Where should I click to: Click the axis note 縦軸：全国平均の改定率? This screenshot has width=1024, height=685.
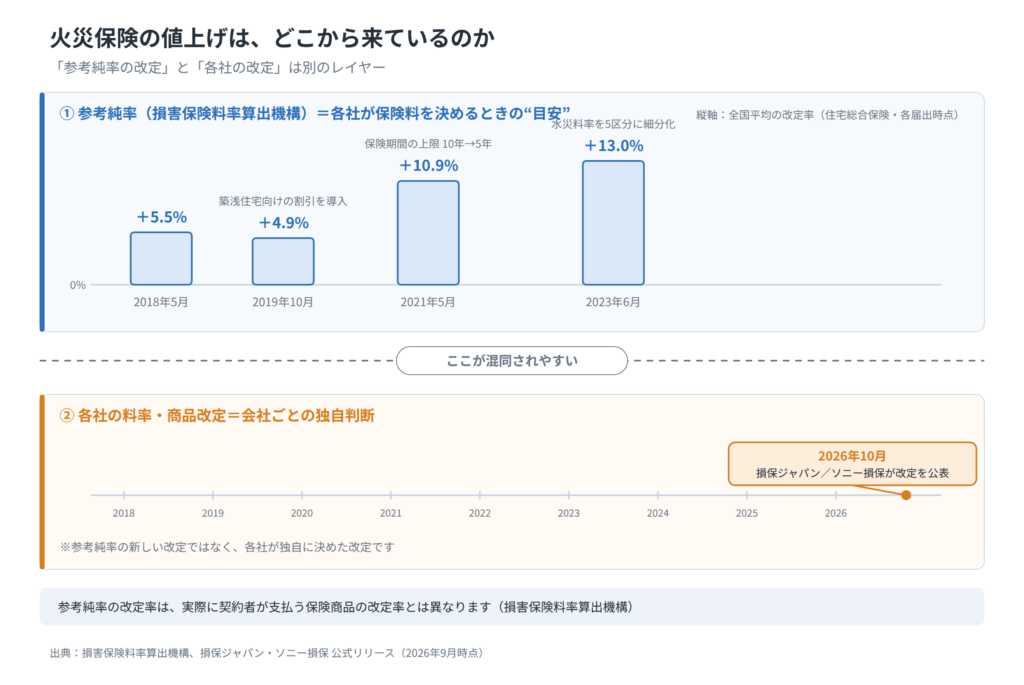click(829, 115)
